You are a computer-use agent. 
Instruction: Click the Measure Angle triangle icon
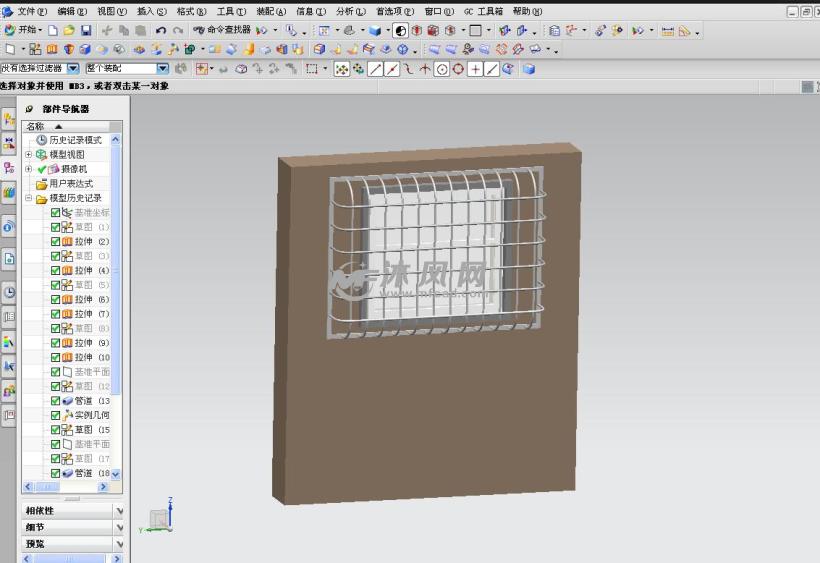pos(685,31)
